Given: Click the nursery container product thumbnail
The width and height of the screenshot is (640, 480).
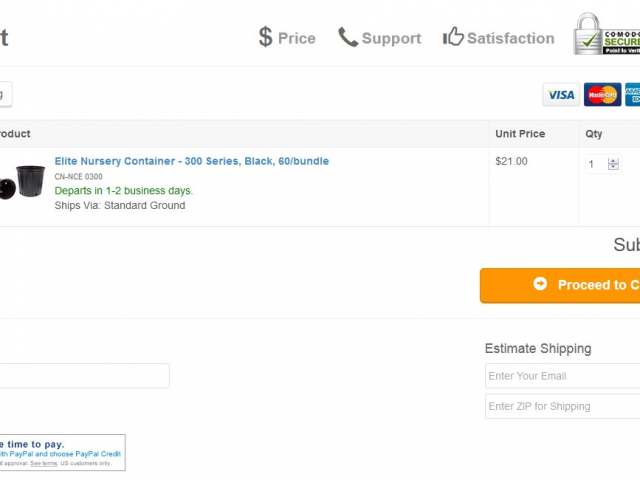Looking at the screenshot, I should pyautogui.click(x=23, y=182).
